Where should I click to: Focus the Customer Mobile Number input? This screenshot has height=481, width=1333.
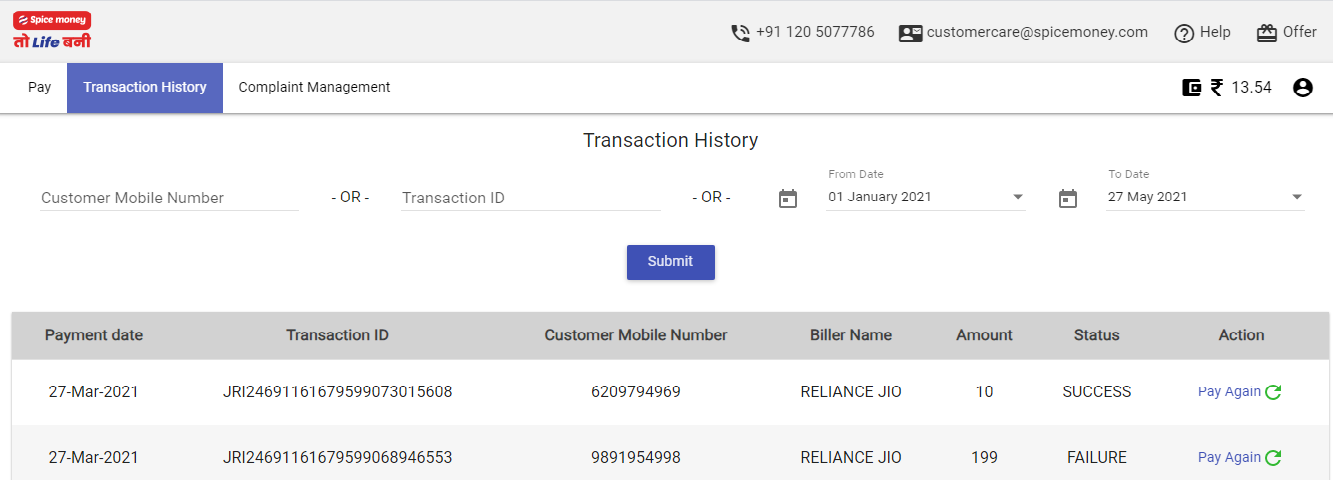point(169,198)
